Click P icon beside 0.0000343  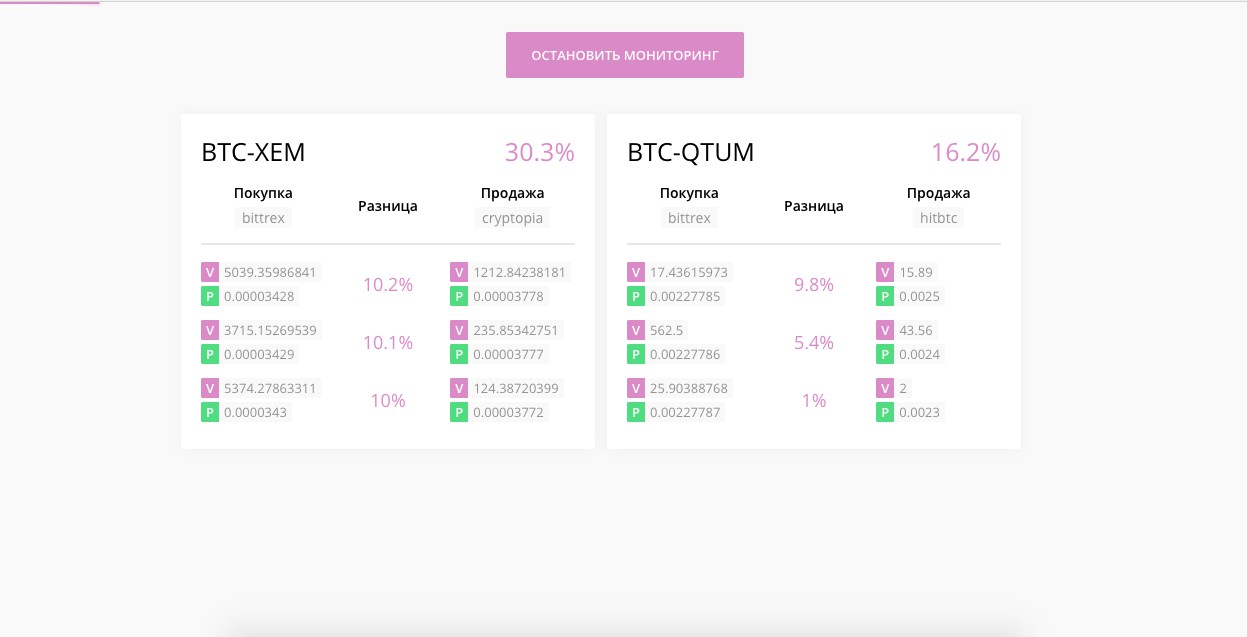[210, 412]
